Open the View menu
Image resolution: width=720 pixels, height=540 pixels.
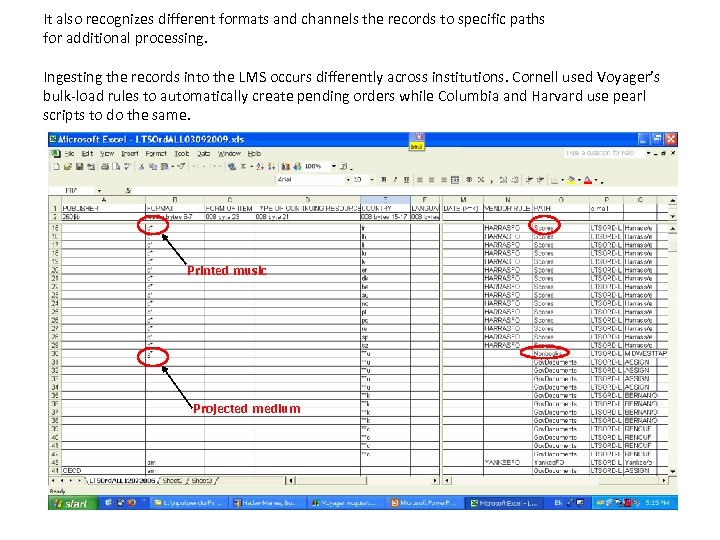pos(107,154)
